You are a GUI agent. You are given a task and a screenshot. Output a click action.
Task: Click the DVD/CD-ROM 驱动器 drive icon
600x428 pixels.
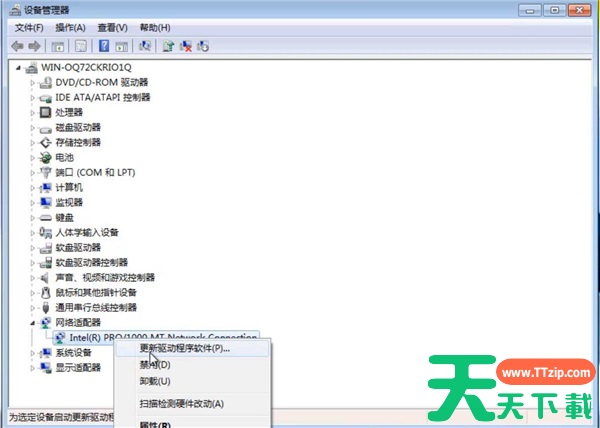tap(46, 82)
